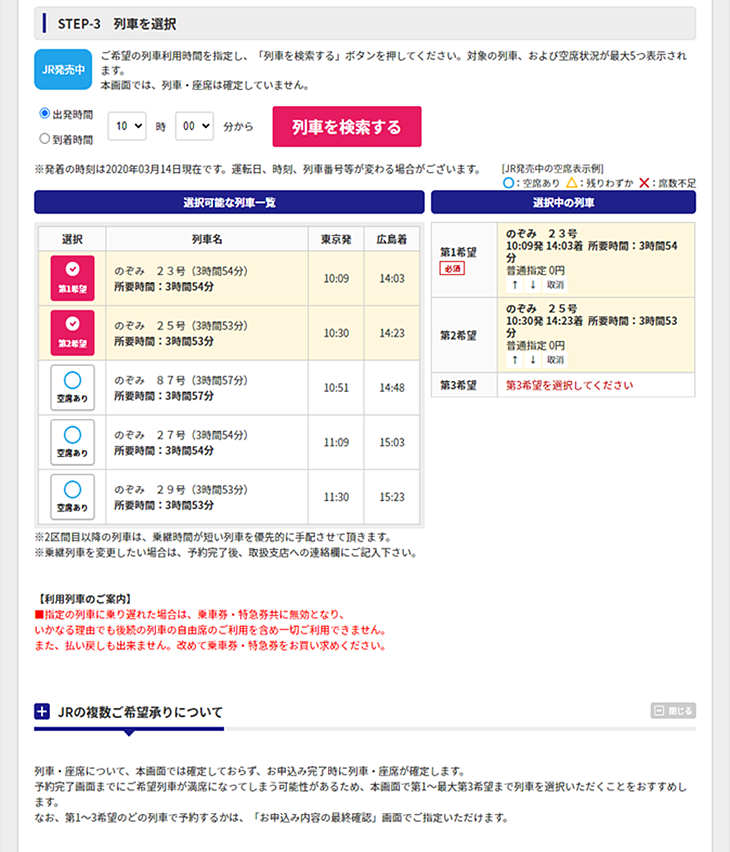This screenshot has width=730, height=852.
Task: Deselect the checked 第1希望 Nozomi 23 button
Action: (x=72, y=278)
